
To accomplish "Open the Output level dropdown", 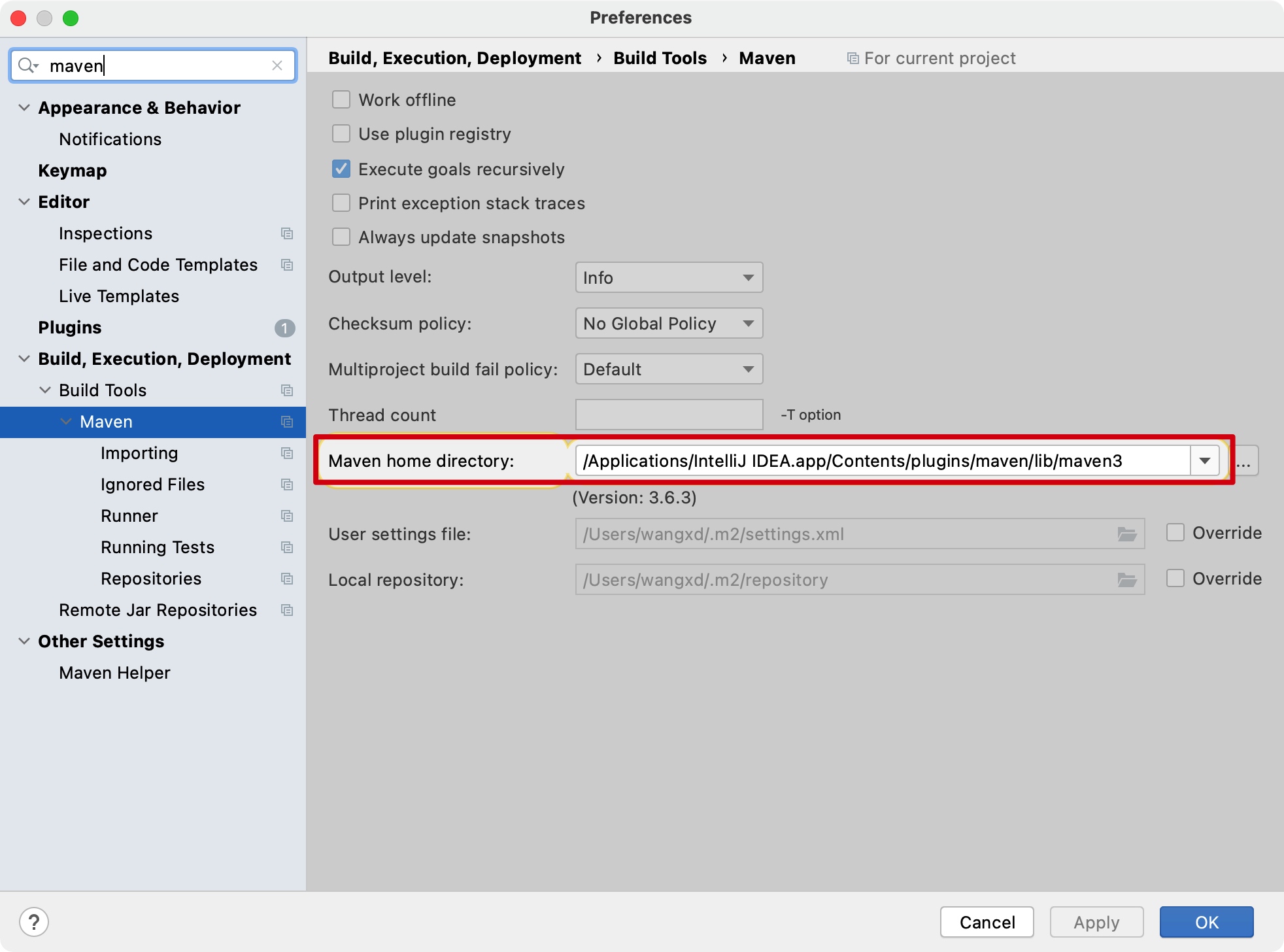I will (669, 278).
